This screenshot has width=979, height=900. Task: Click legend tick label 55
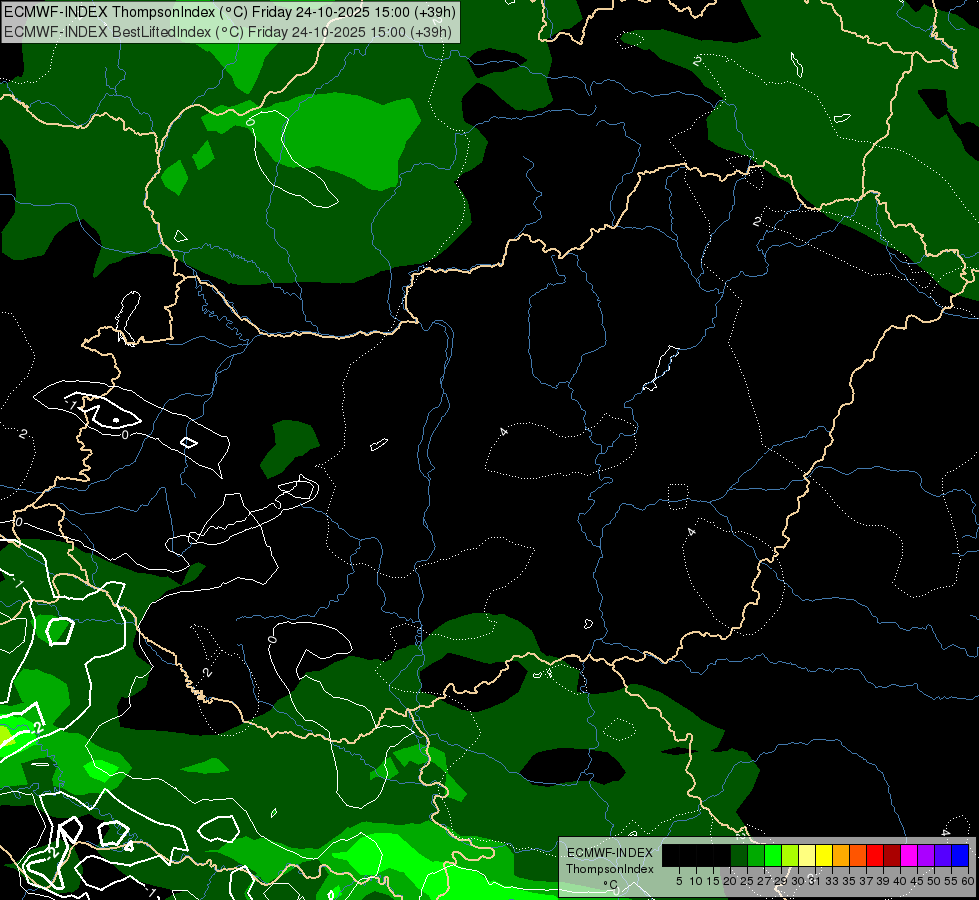point(951,881)
